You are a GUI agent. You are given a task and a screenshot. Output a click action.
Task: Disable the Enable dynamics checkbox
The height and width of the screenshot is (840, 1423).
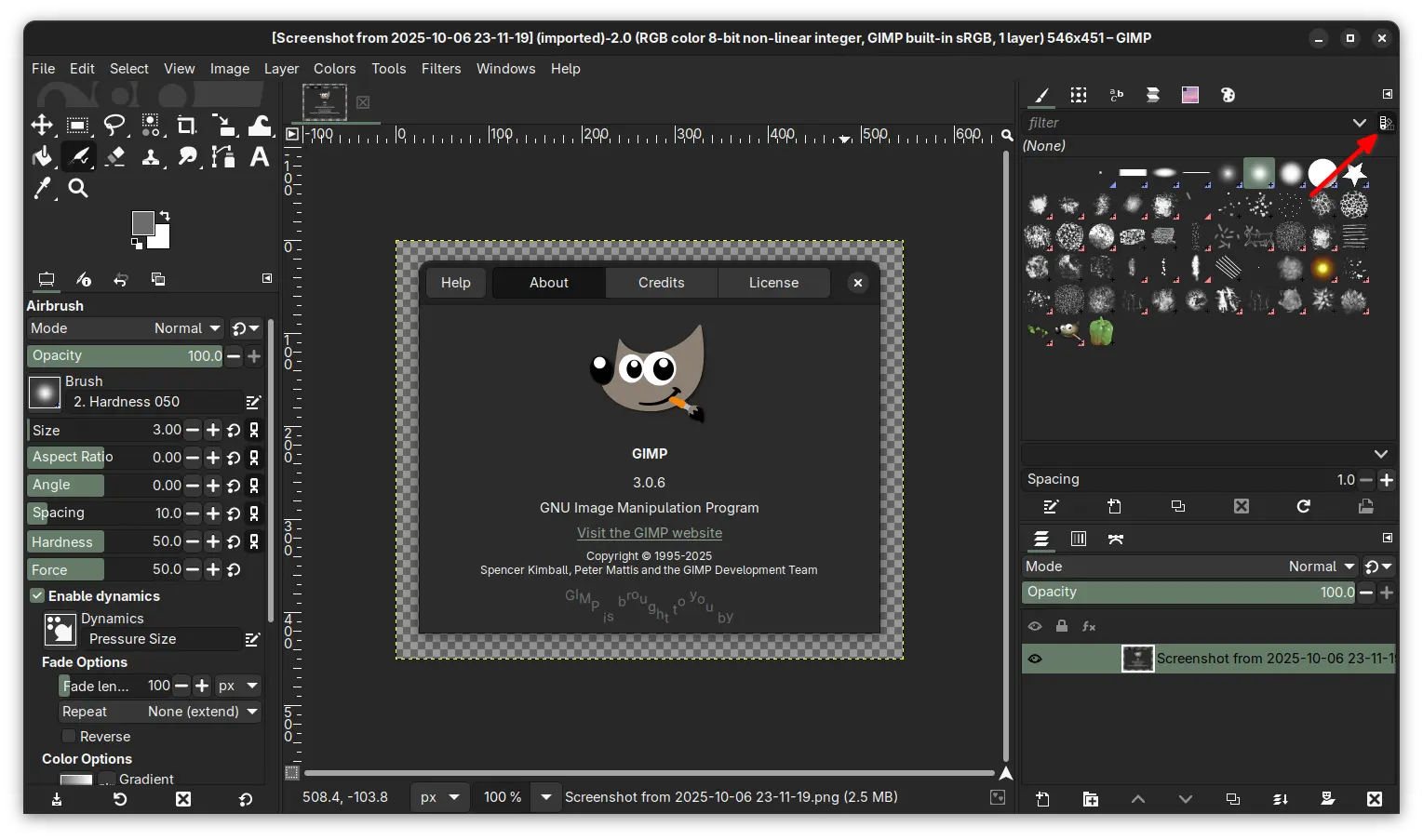tap(37, 596)
